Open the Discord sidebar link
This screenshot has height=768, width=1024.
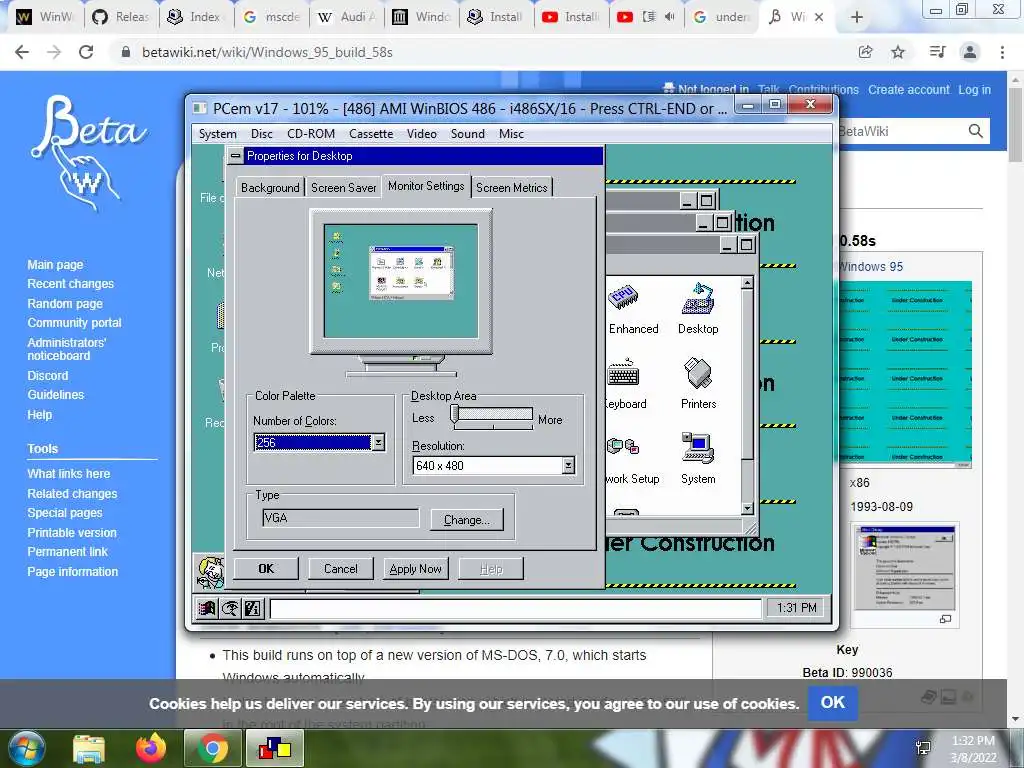48,376
